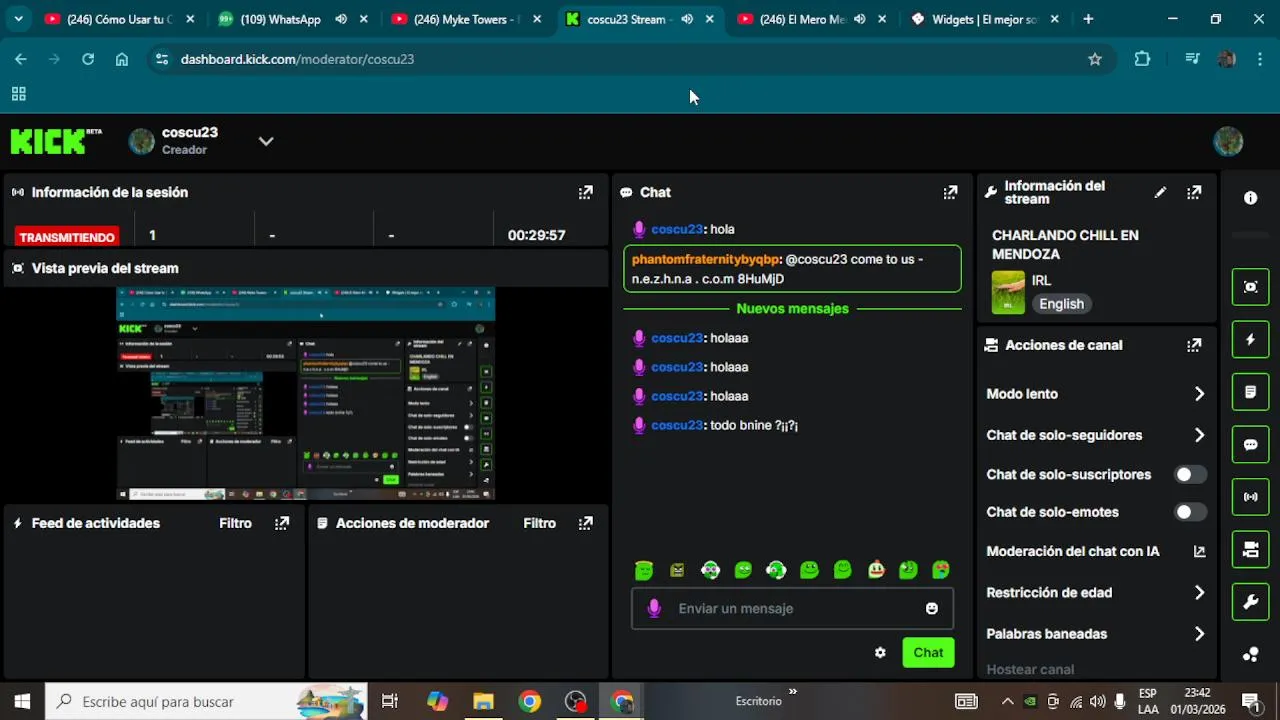1280x720 pixels.
Task: Open the volume icon in system tray
Action: pyautogui.click(x=1097, y=701)
